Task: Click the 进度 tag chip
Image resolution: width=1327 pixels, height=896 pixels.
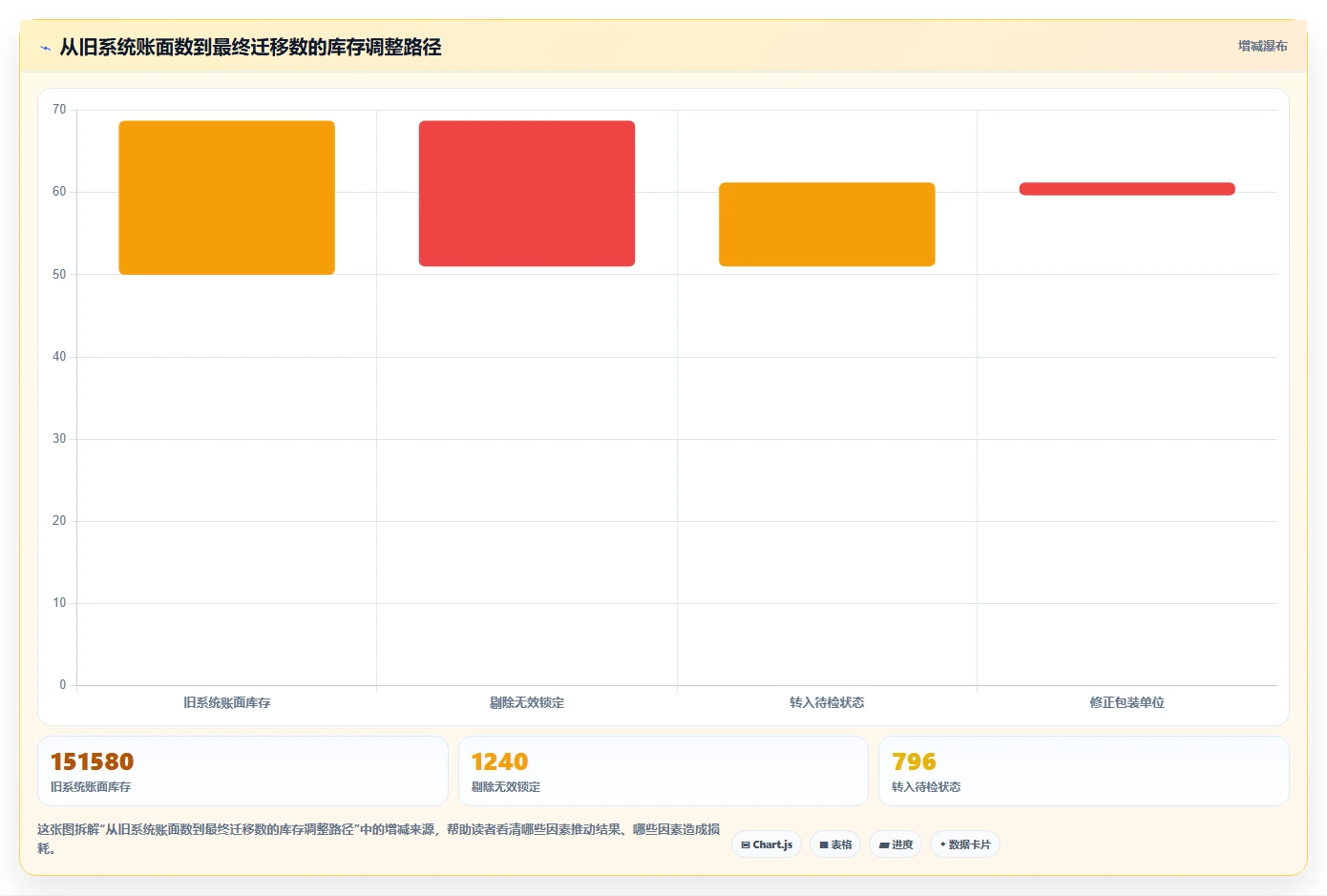Action: pyautogui.click(x=895, y=844)
